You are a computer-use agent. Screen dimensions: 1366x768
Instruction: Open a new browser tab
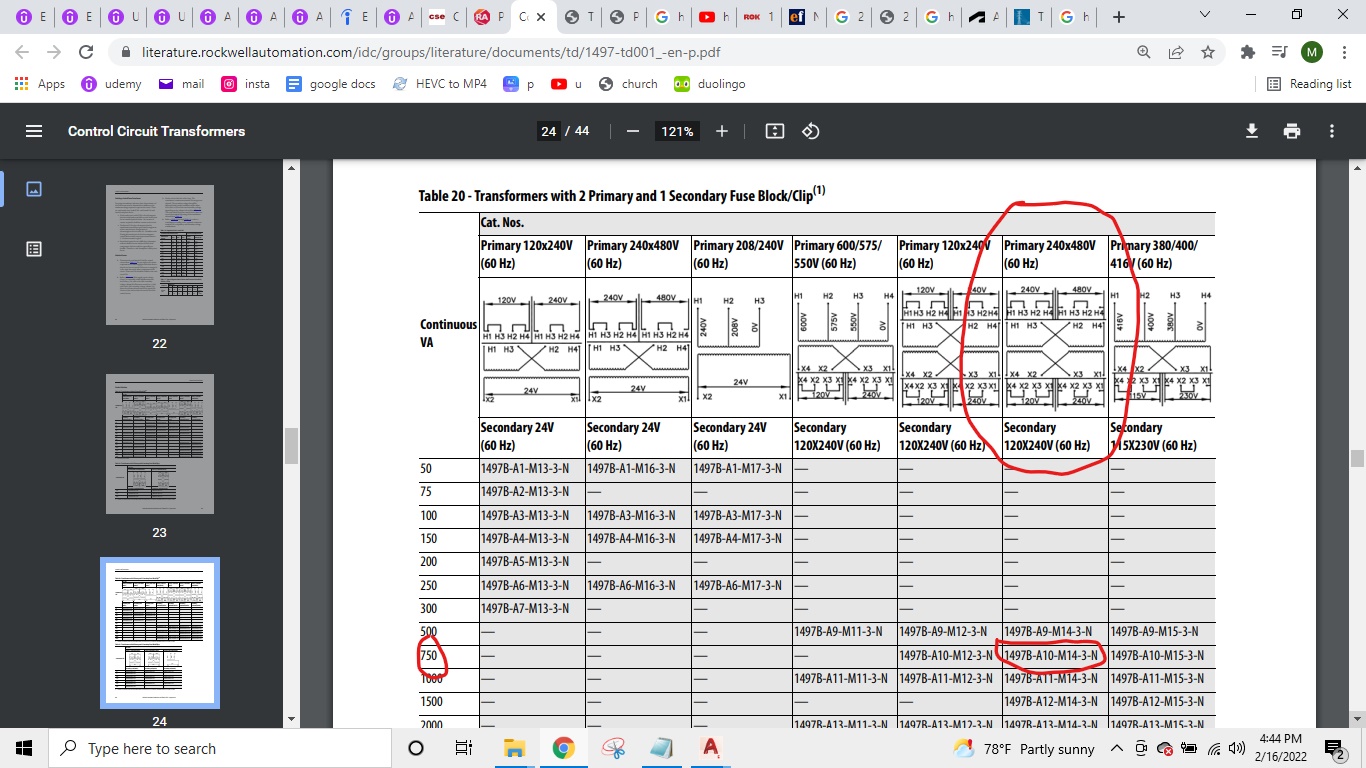[x=1118, y=17]
